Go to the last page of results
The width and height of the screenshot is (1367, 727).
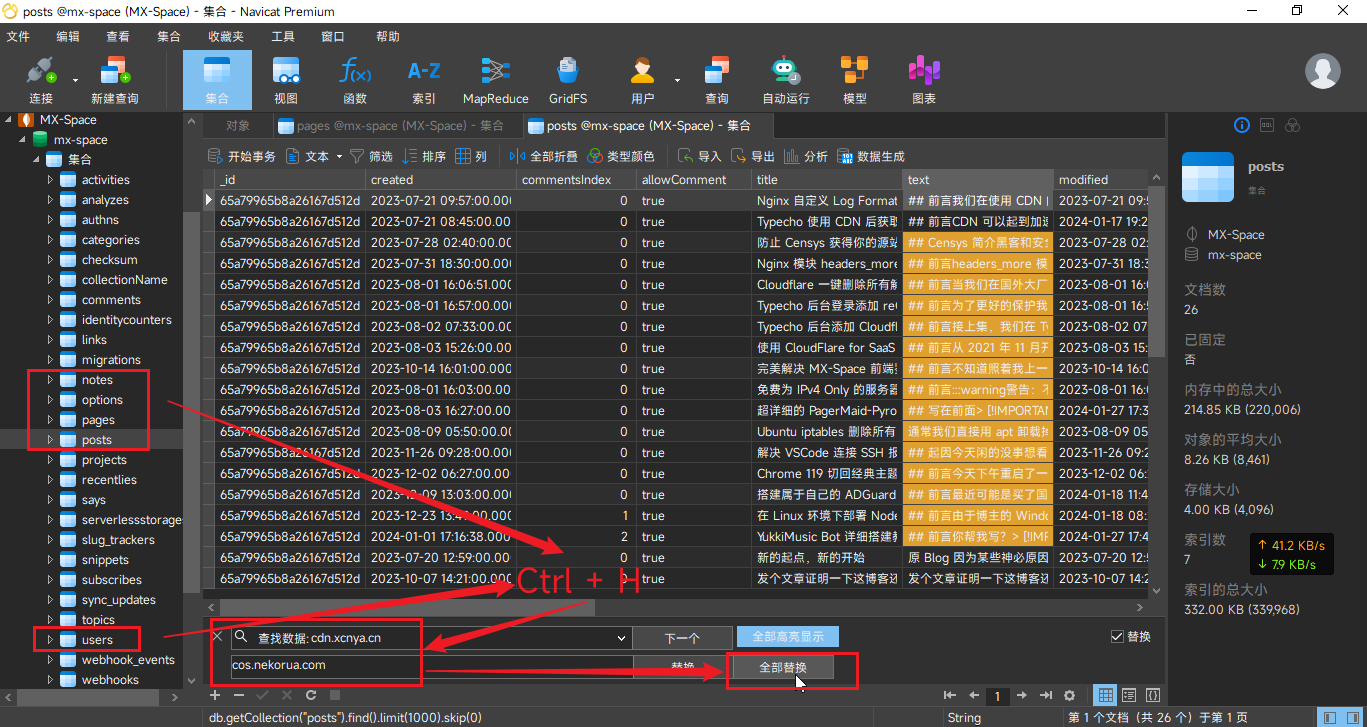1046,695
